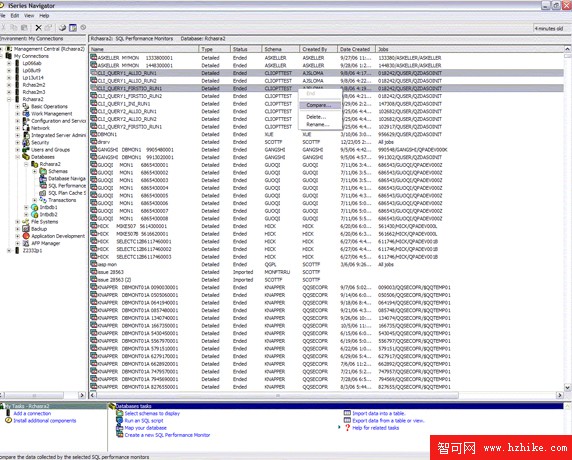Click the Backup tree icon
Viewport: 572px width, 460px height.
[x=26, y=229]
